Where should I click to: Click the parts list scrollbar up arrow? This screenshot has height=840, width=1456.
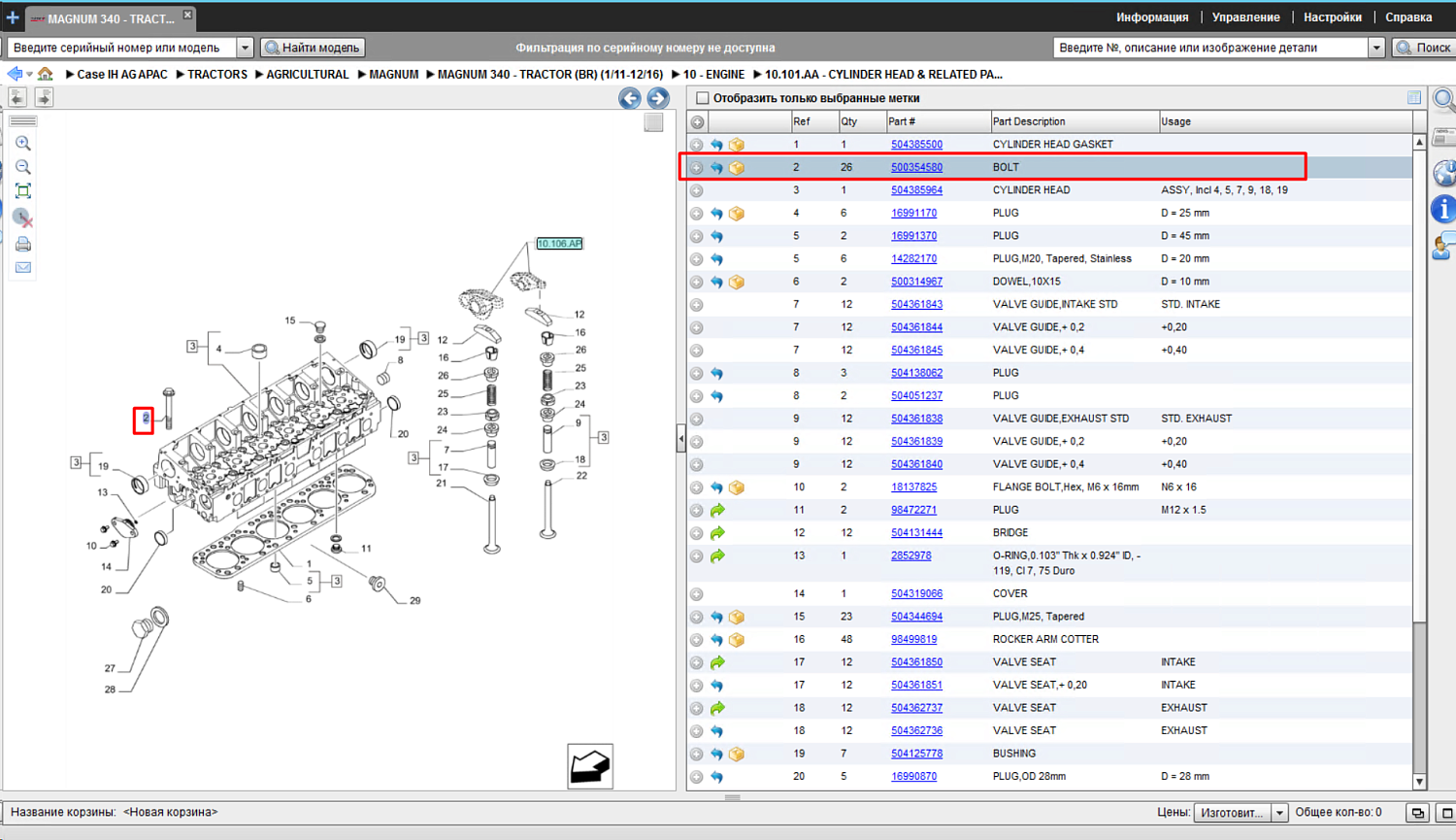click(1419, 142)
